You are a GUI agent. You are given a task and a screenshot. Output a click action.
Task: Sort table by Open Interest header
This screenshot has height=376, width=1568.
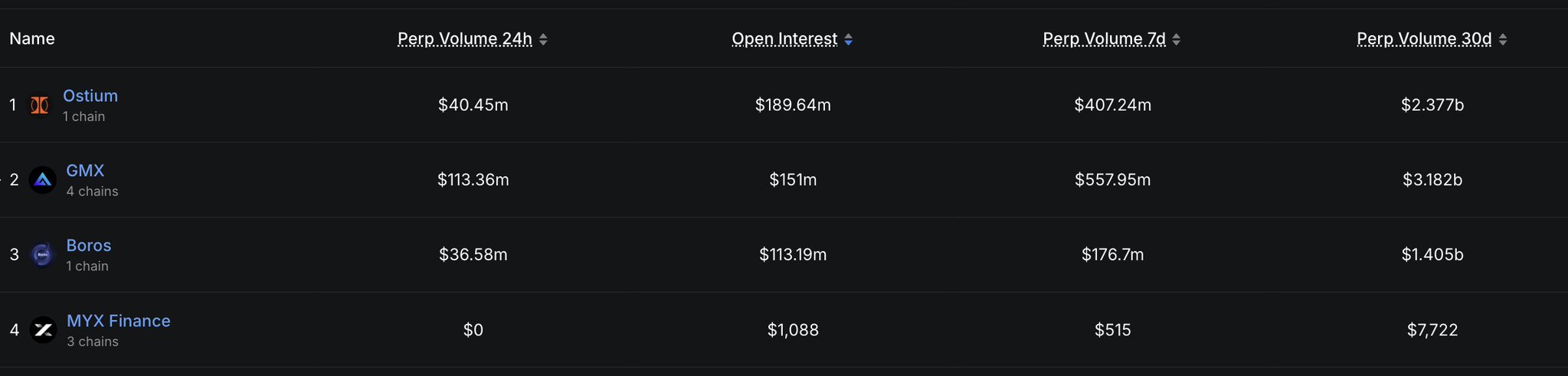(x=784, y=39)
